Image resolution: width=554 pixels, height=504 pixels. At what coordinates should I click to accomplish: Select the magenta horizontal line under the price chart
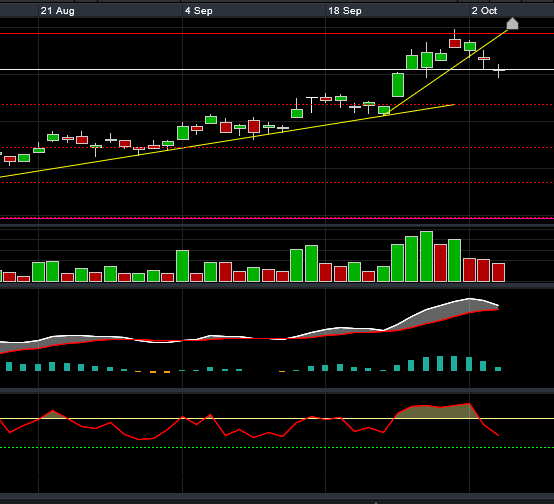(277, 218)
